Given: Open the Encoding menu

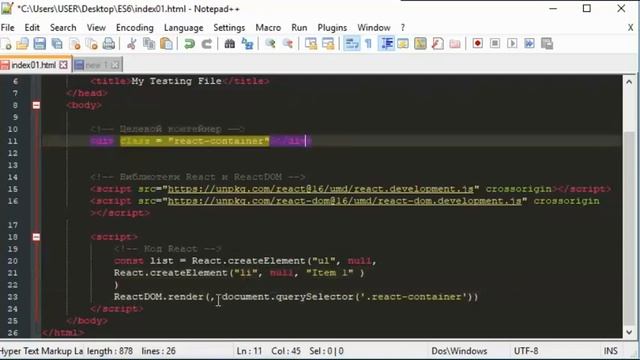Looking at the screenshot, I should pos(135,27).
